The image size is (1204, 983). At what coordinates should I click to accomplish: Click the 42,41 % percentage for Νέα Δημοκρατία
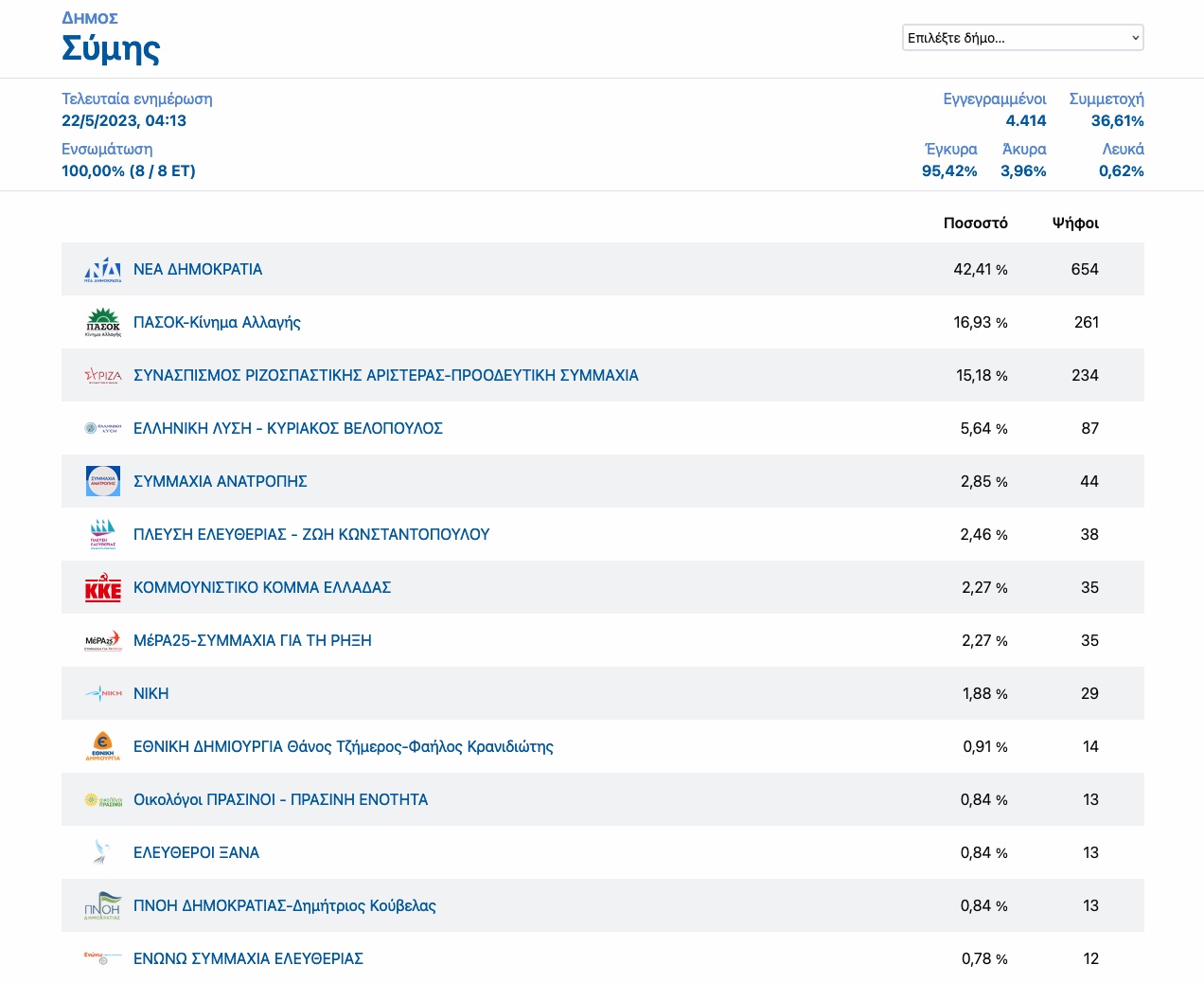tap(981, 269)
